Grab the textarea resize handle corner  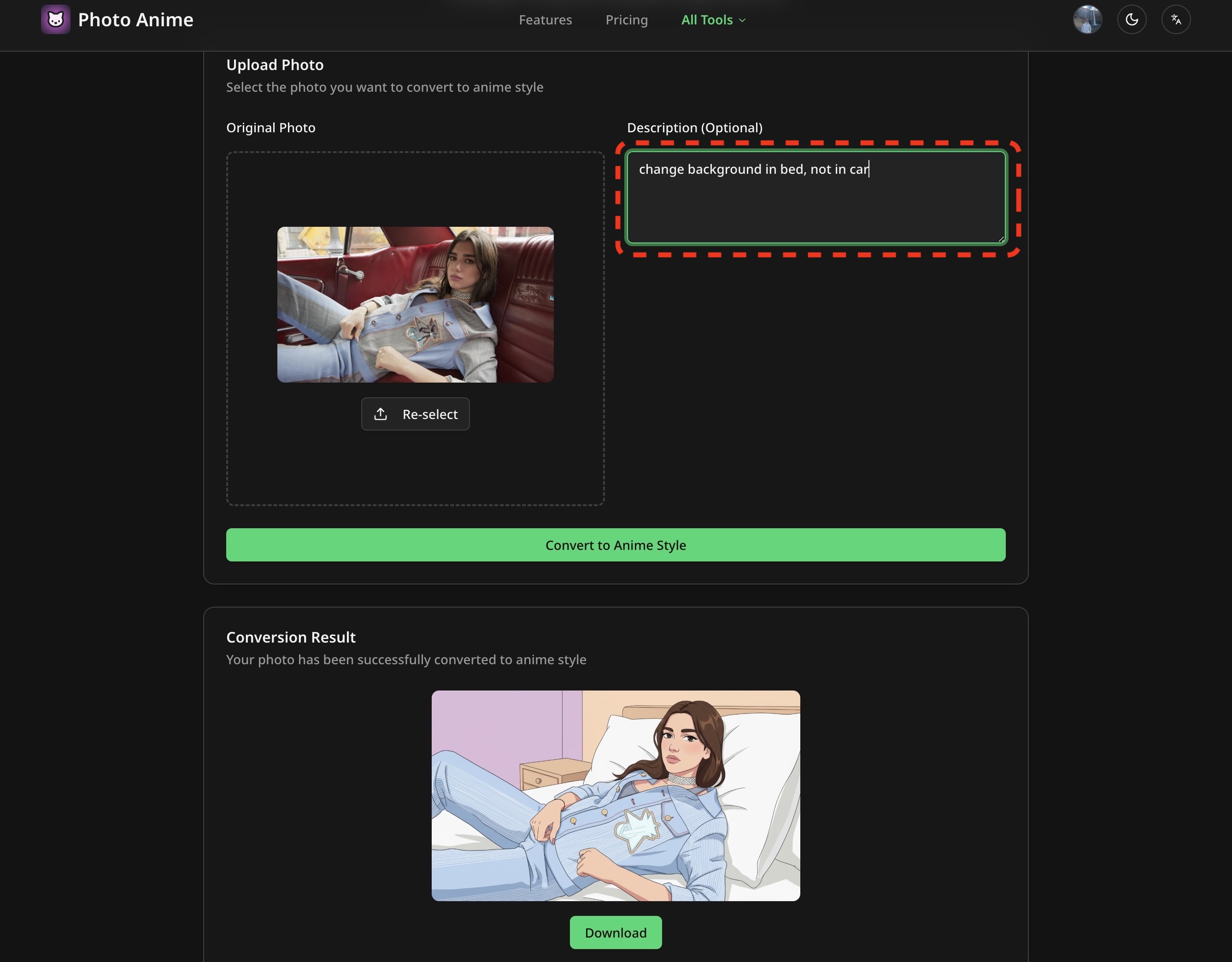[1001, 239]
